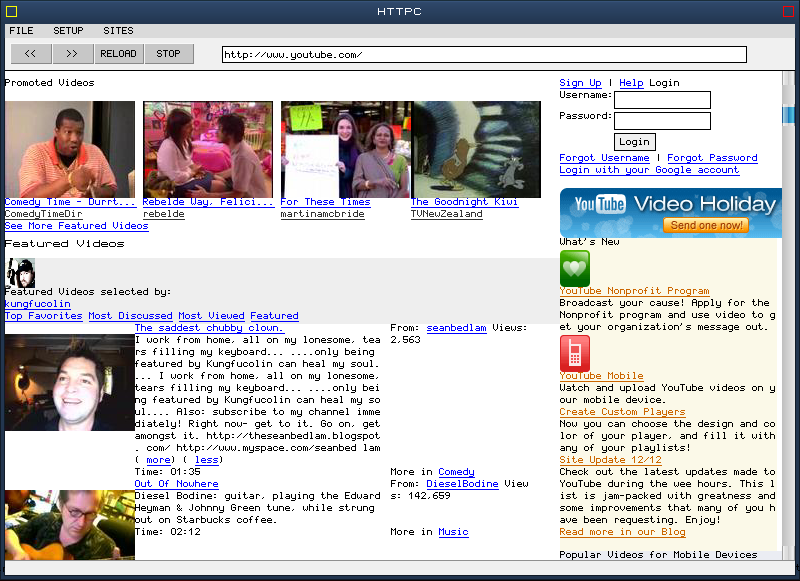The height and width of the screenshot is (581, 800).
Task: Open the kungfucolin profile link
Action: coord(38,304)
